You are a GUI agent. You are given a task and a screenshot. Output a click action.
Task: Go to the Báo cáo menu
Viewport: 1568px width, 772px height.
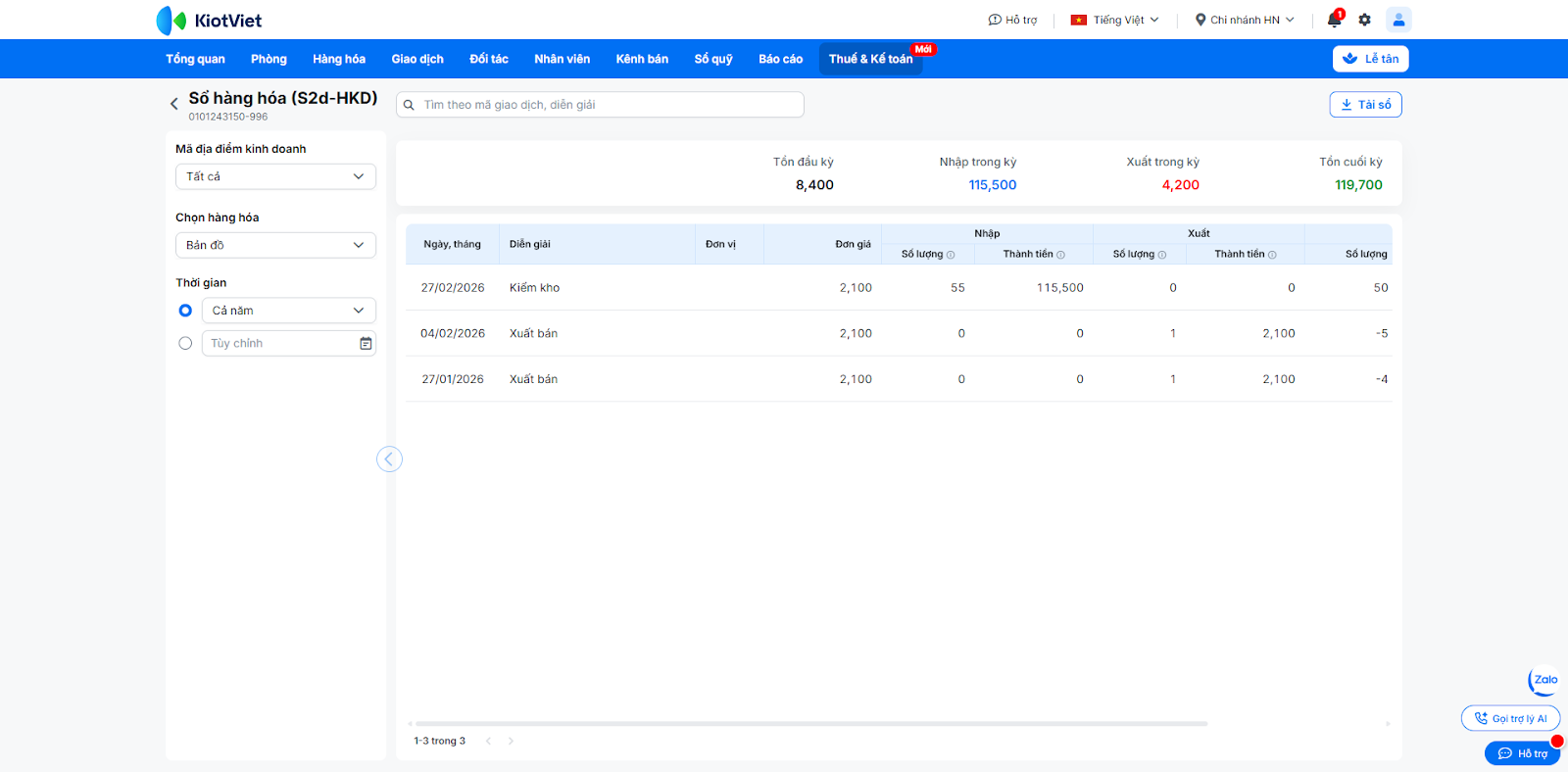780,59
